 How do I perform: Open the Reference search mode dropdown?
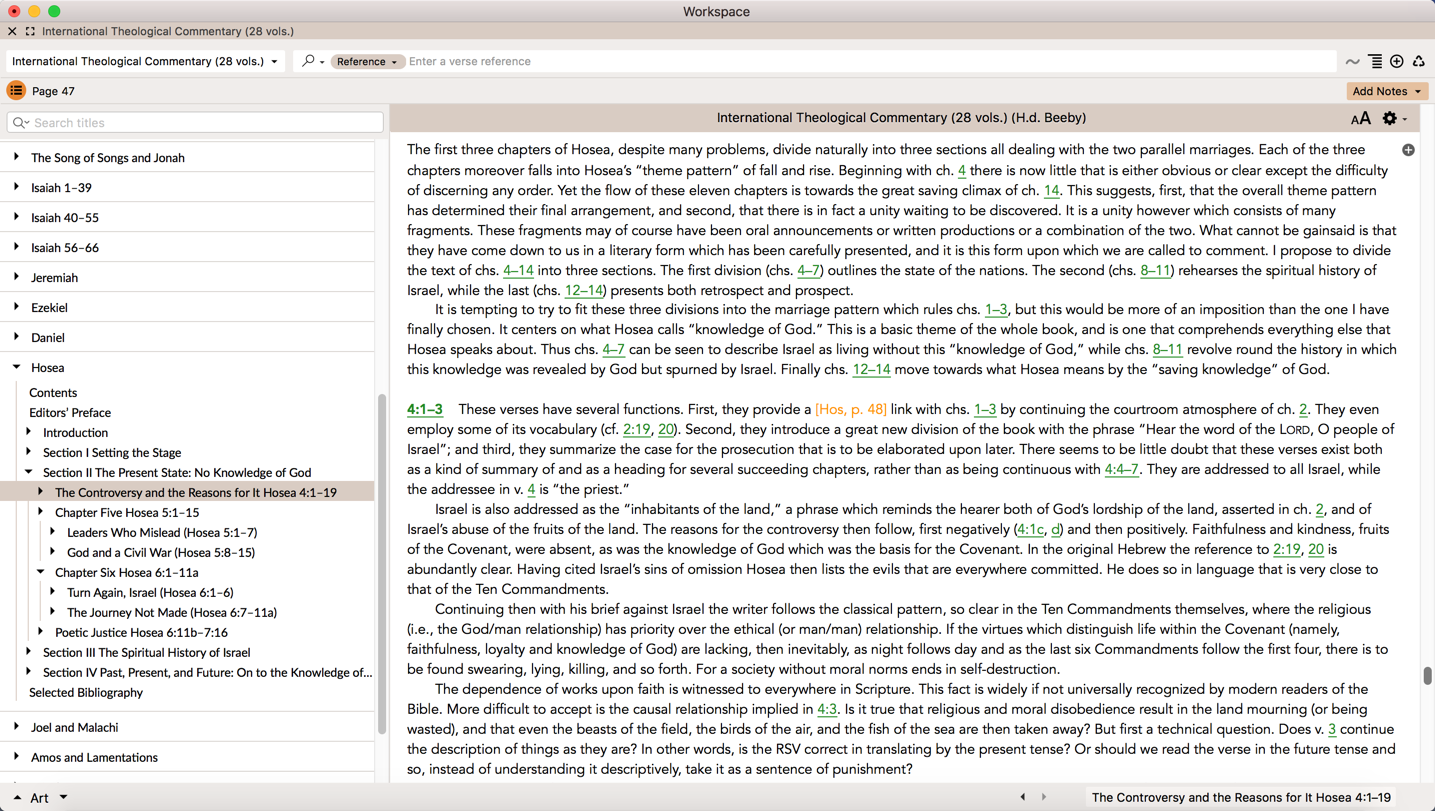[x=366, y=62]
